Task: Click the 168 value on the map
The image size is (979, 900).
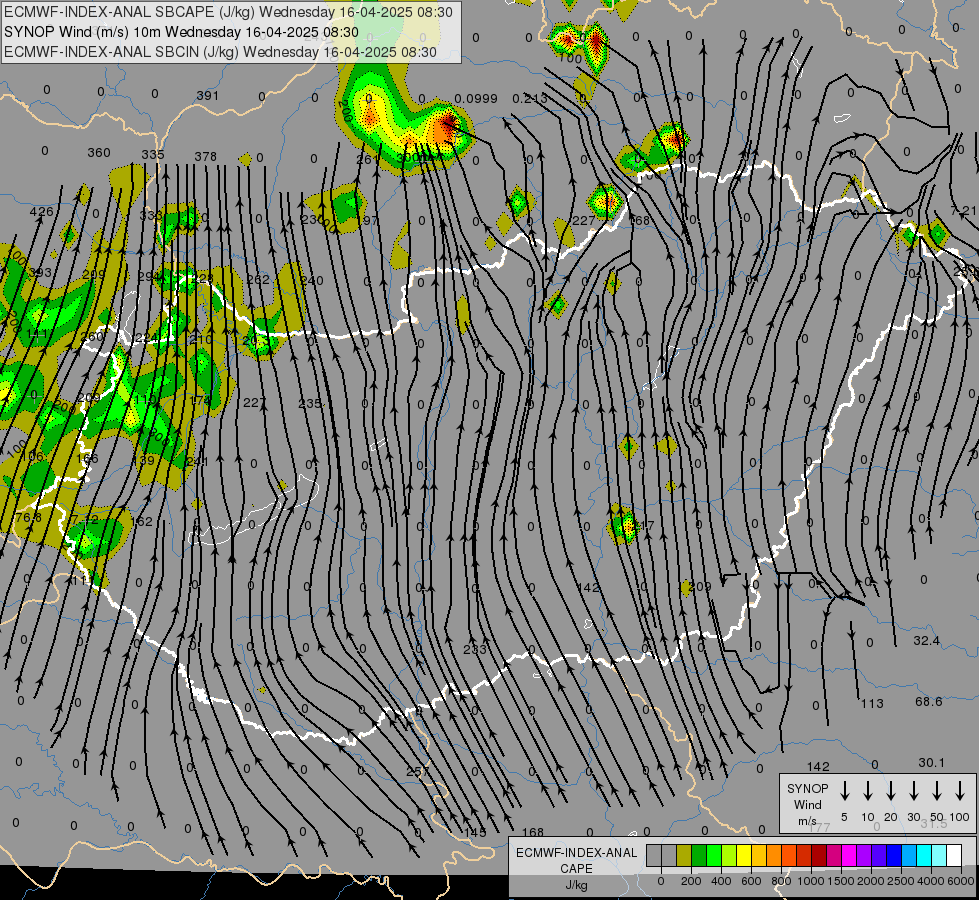Action: [x=533, y=832]
